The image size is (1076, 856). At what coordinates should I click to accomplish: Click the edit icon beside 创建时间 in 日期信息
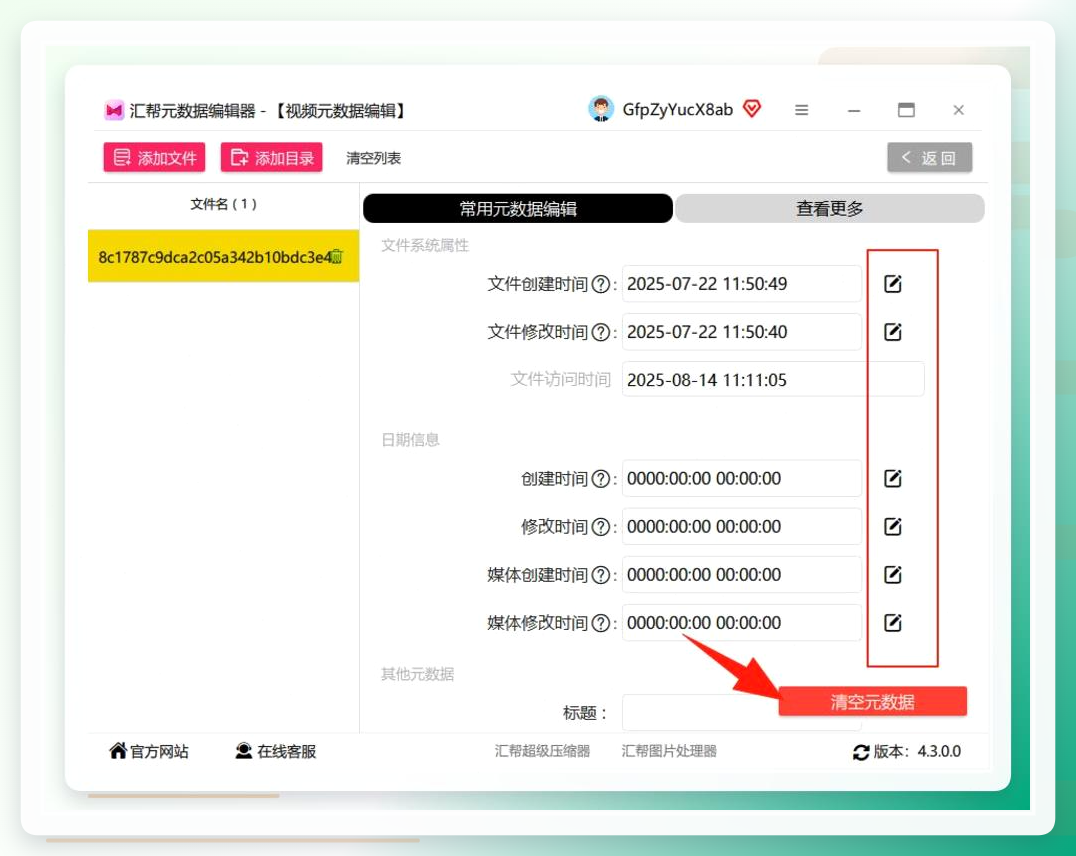pyautogui.click(x=892, y=478)
